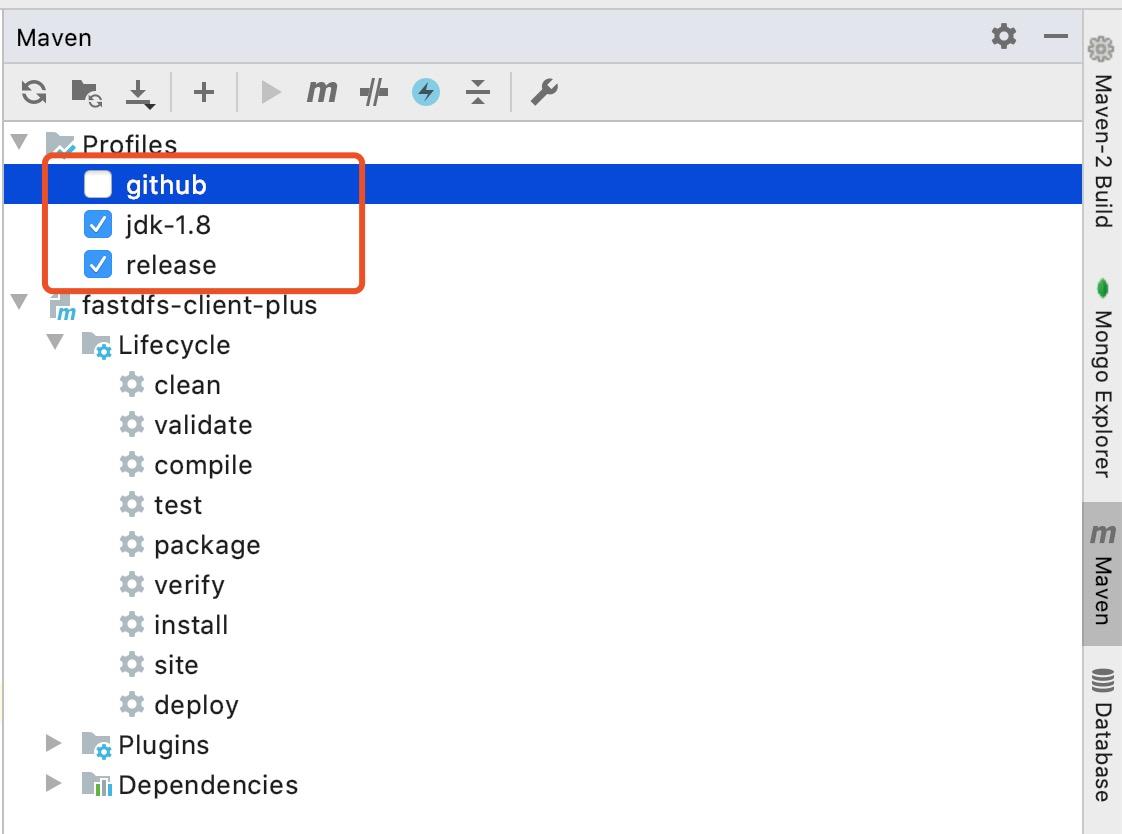Viewport: 1122px width, 834px height.
Task: Select the install lifecycle goal
Action: (x=190, y=625)
